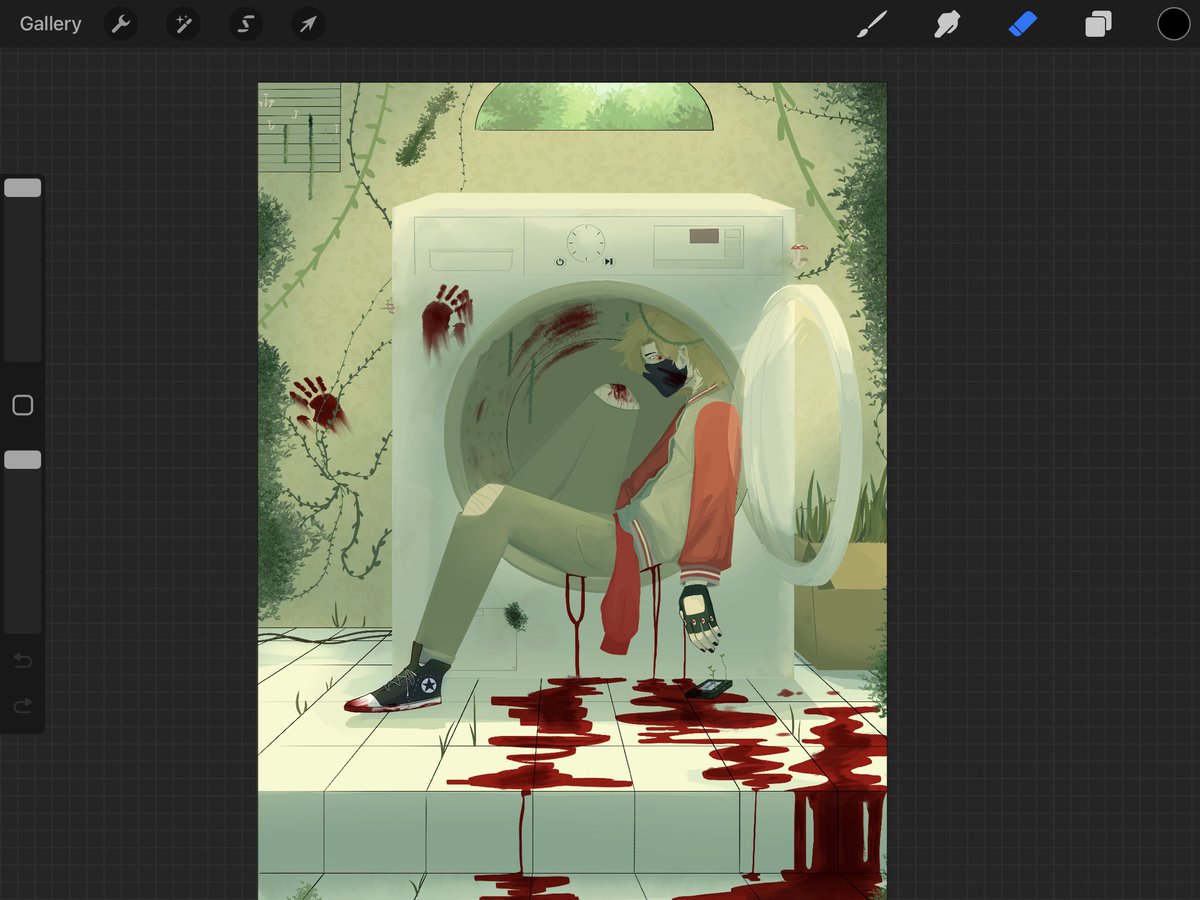Open the black color picker circle
The image size is (1200, 900).
pyautogui.click(x=1174, y=24)
